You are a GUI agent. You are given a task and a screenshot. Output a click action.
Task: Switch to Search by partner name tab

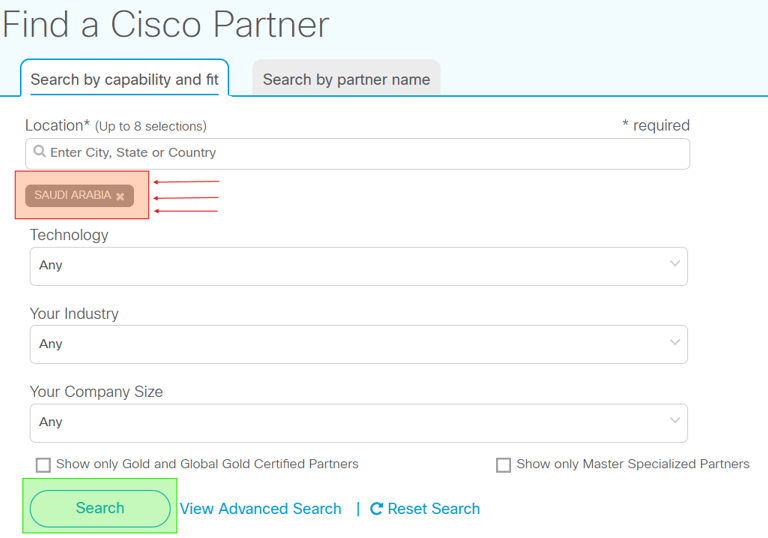pos(346,79)
